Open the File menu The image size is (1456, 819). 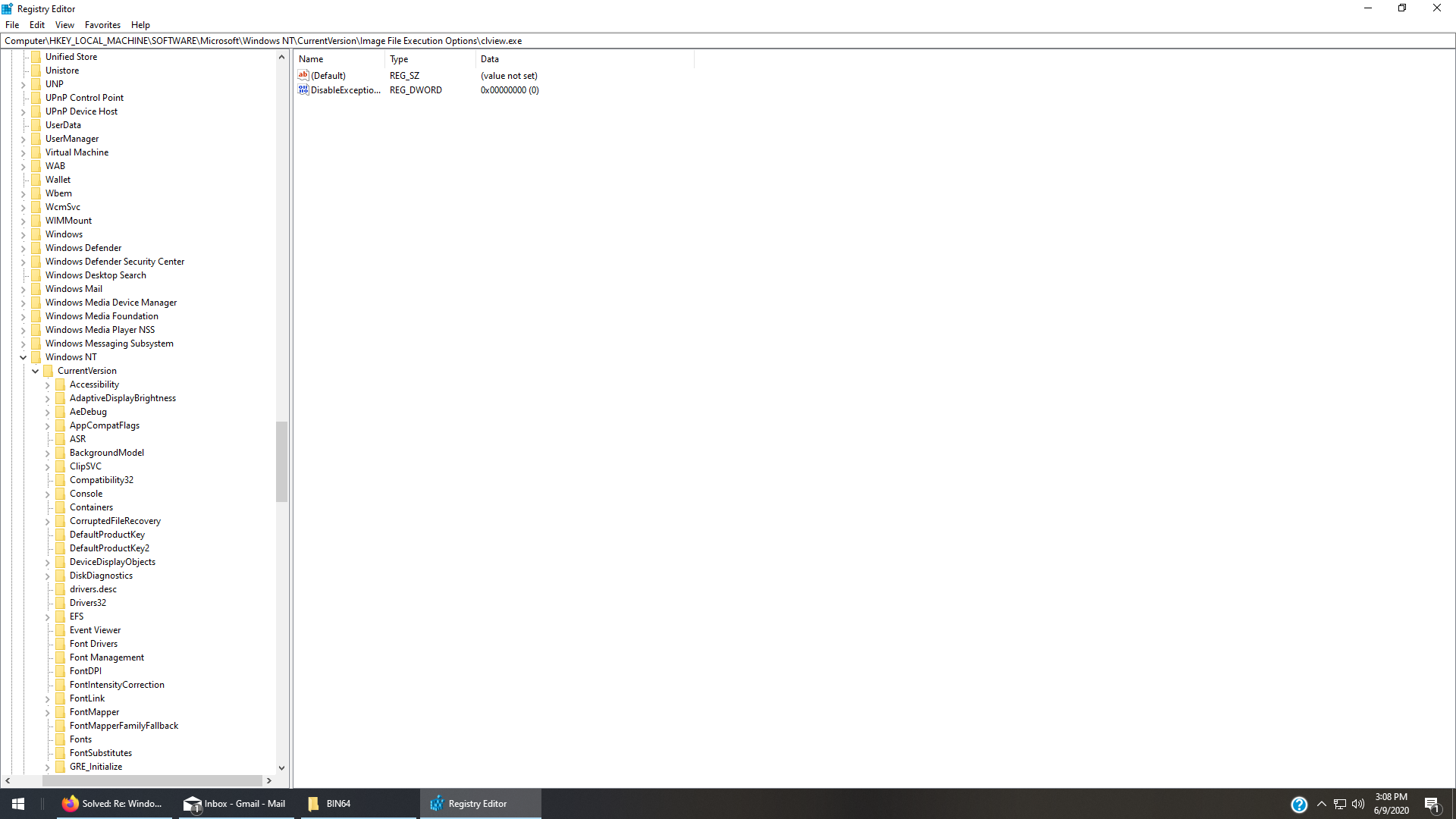pyautogui.click(x=12, y=25)
